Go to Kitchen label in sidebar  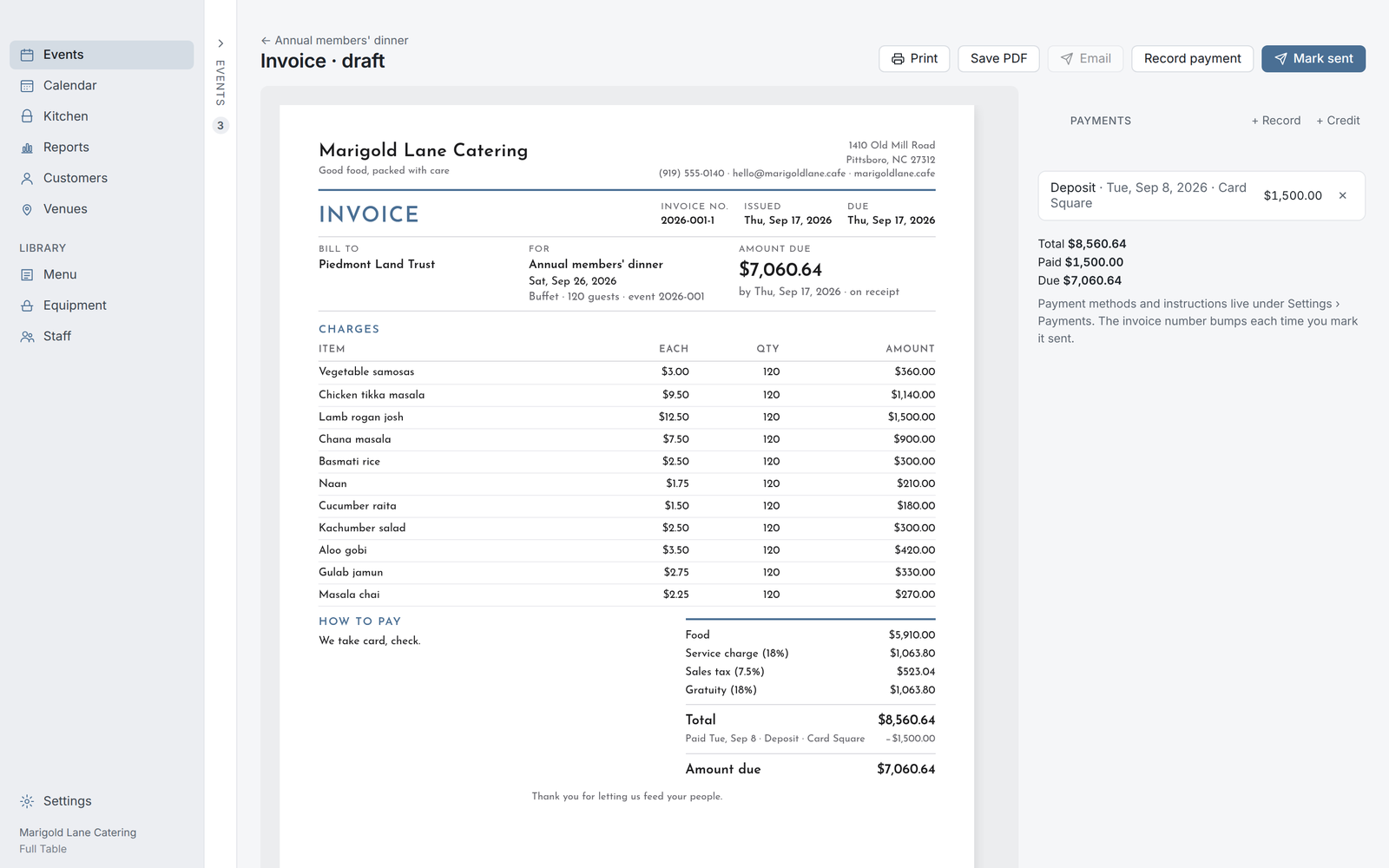[x=65, y=116]
